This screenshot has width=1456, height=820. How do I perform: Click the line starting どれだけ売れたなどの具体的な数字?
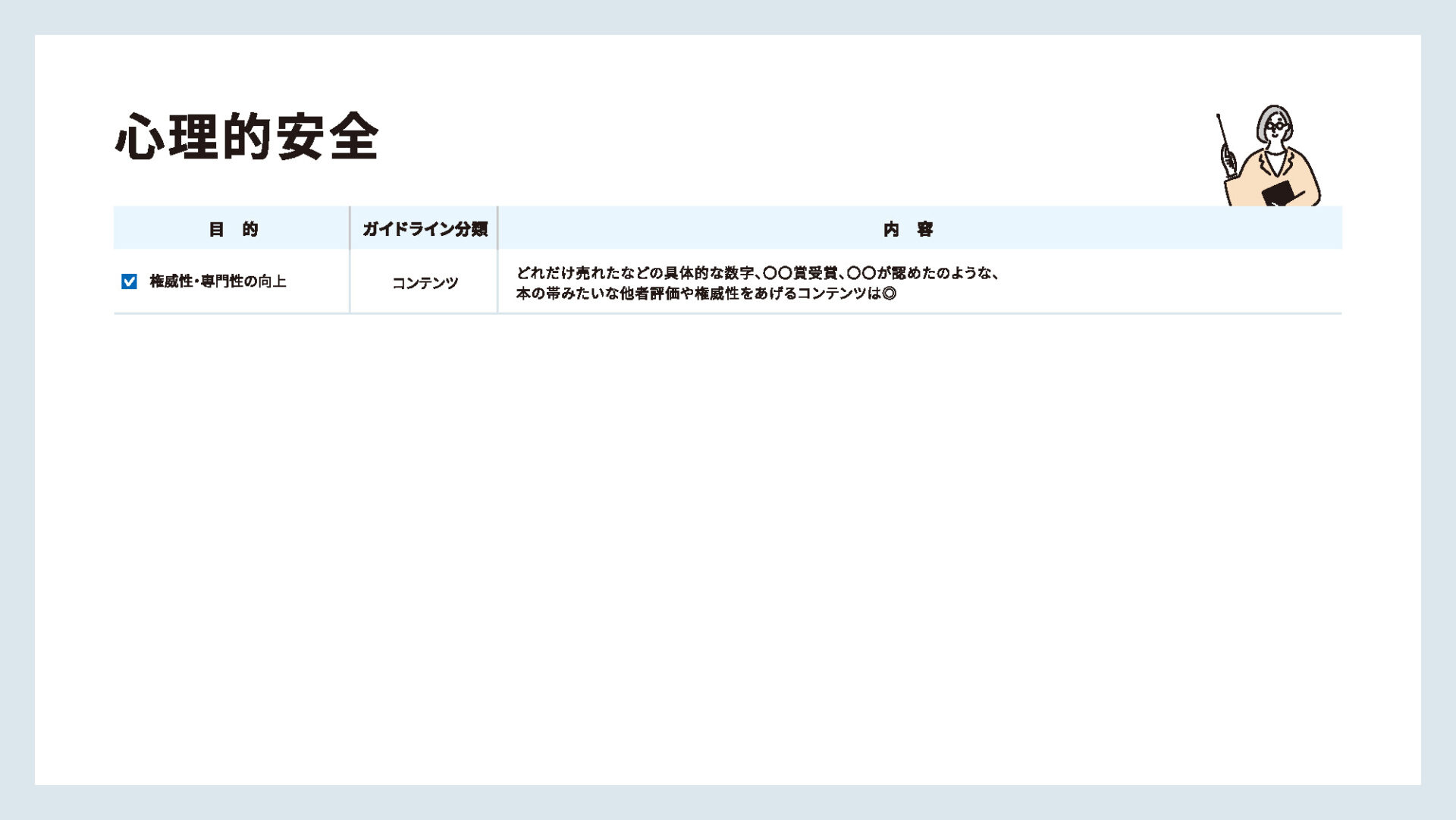click(758, 273)
